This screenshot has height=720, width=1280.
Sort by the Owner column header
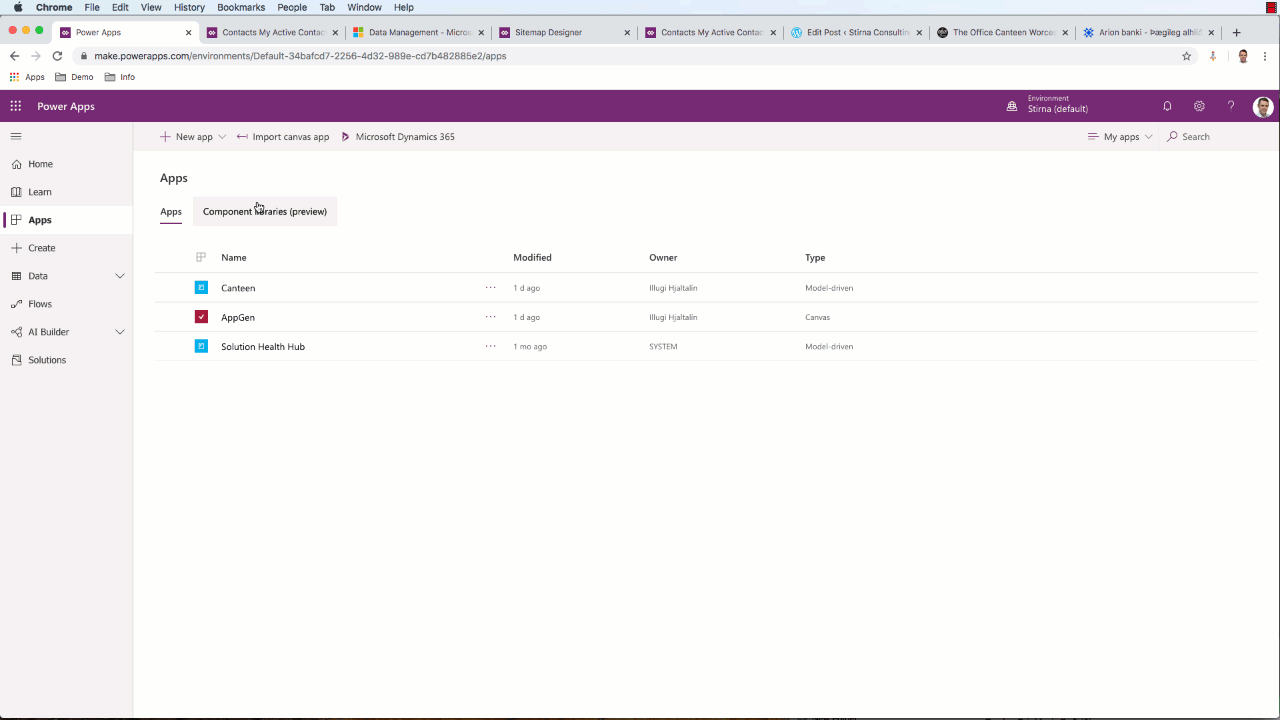[x=663, y=258]
